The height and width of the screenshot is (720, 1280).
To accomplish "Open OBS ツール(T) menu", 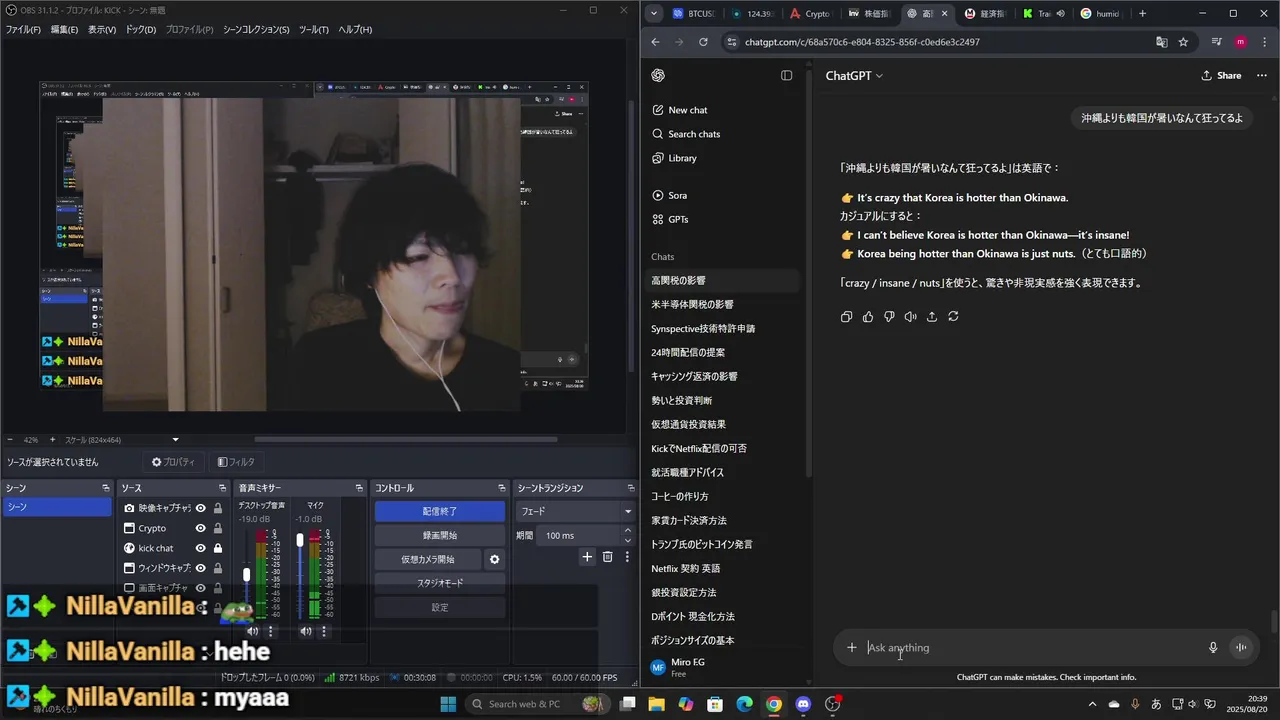I will coord(313,30).
